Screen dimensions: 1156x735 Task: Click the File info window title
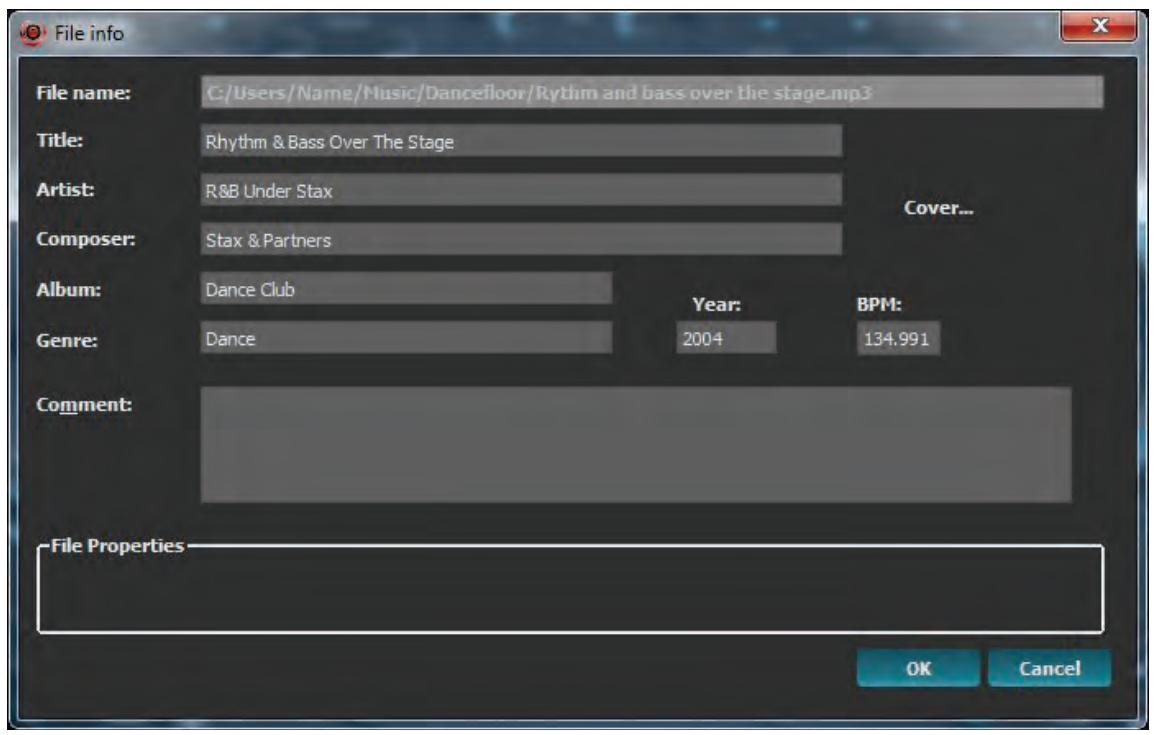click(89, 33)
